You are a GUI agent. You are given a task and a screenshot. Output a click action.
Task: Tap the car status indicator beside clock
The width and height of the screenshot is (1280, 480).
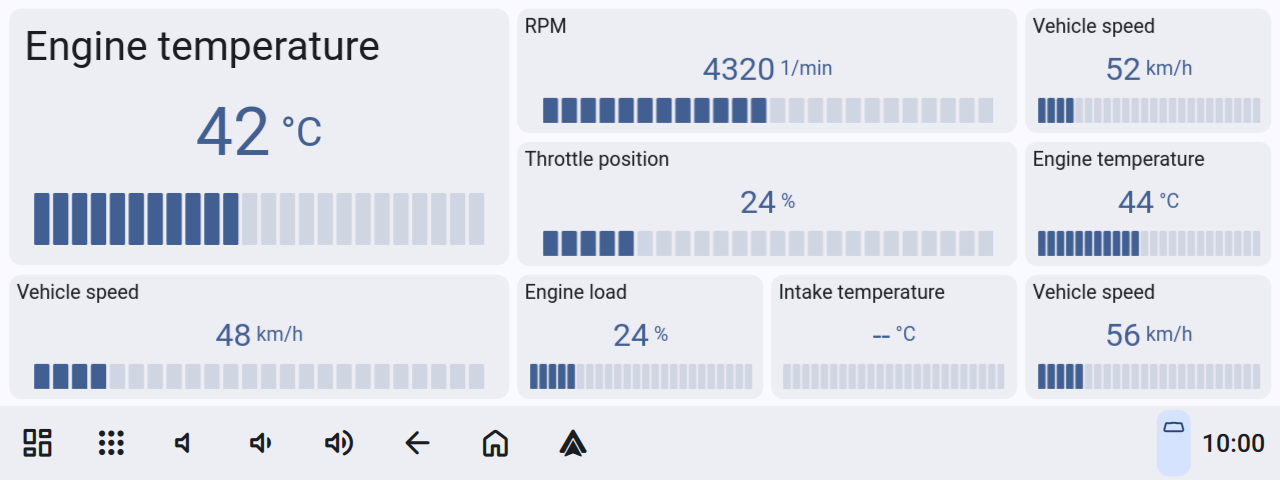pyautogui.click(x=1173, y=441)
